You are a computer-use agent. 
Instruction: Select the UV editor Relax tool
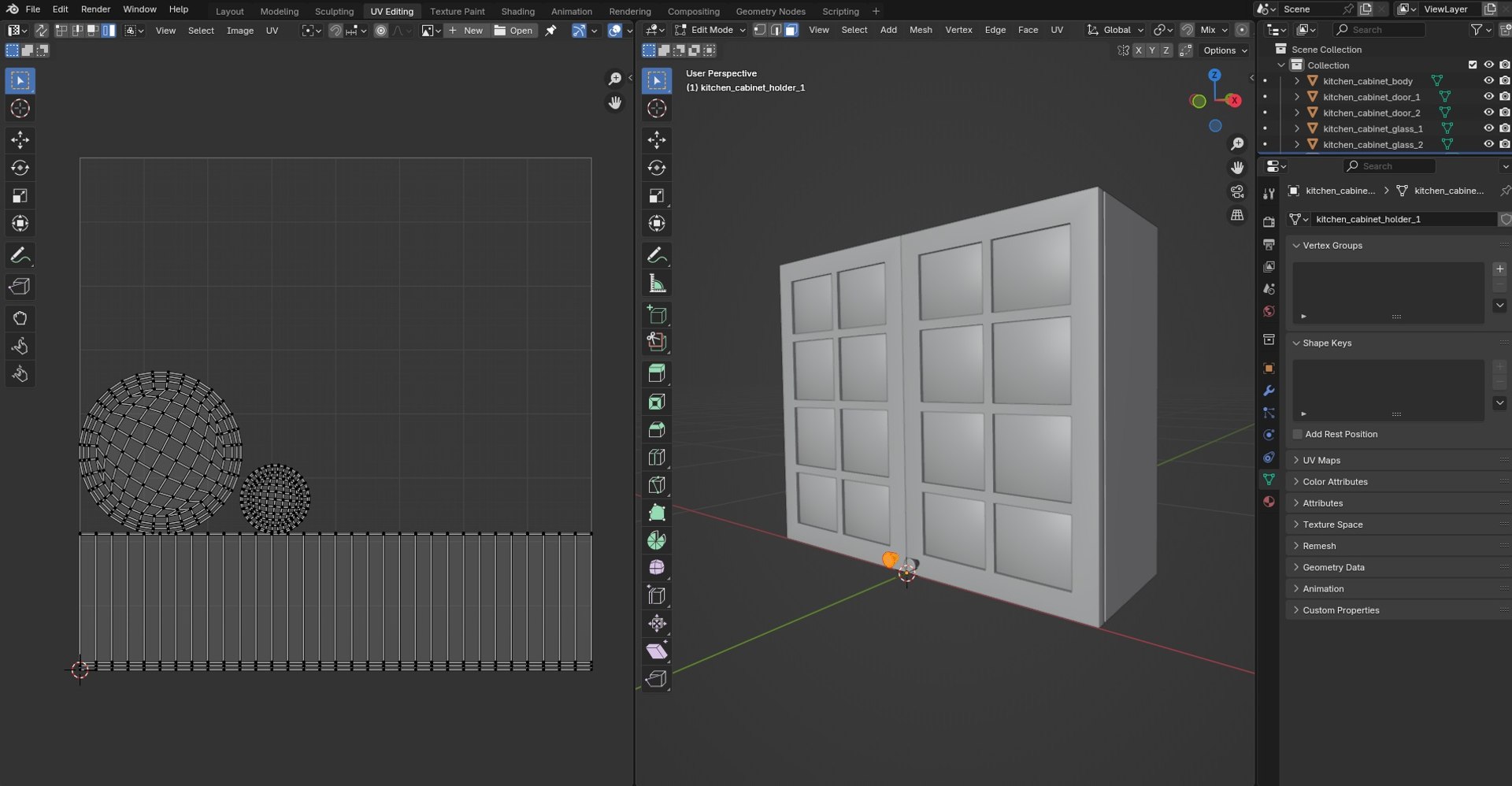pyautogui.click(x=20, y=347)
